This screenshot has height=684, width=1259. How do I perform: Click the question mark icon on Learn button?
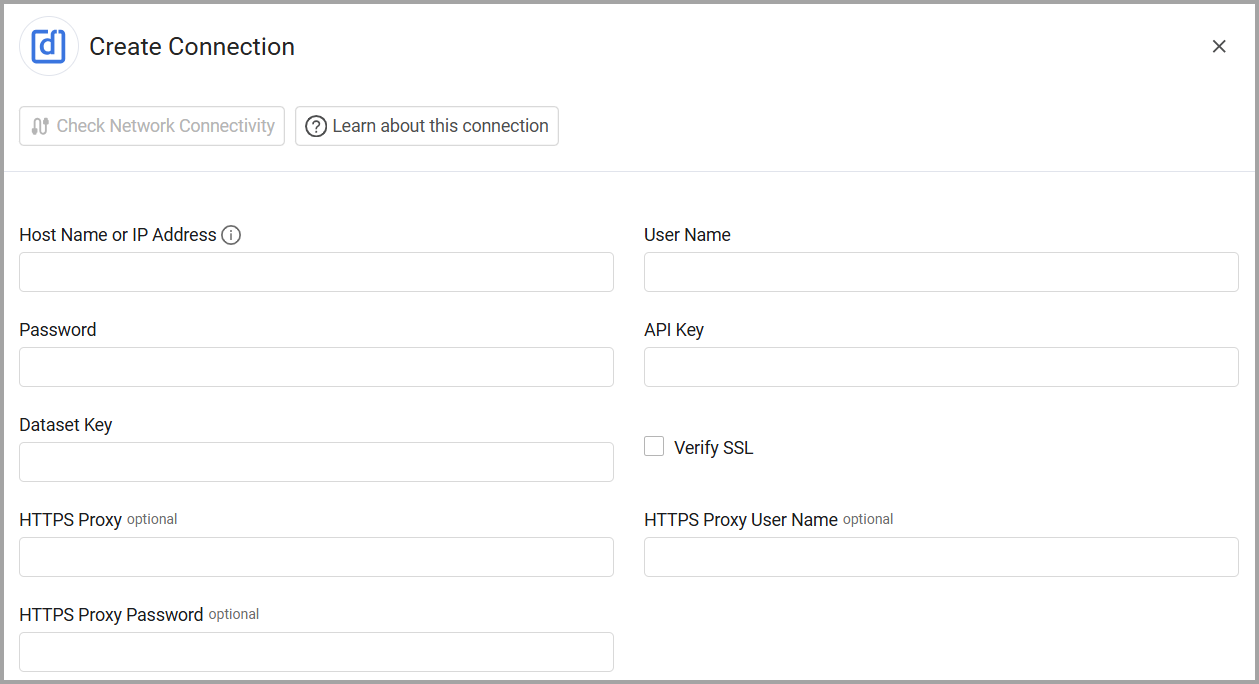pyautogui.click(x=315, y=126)
